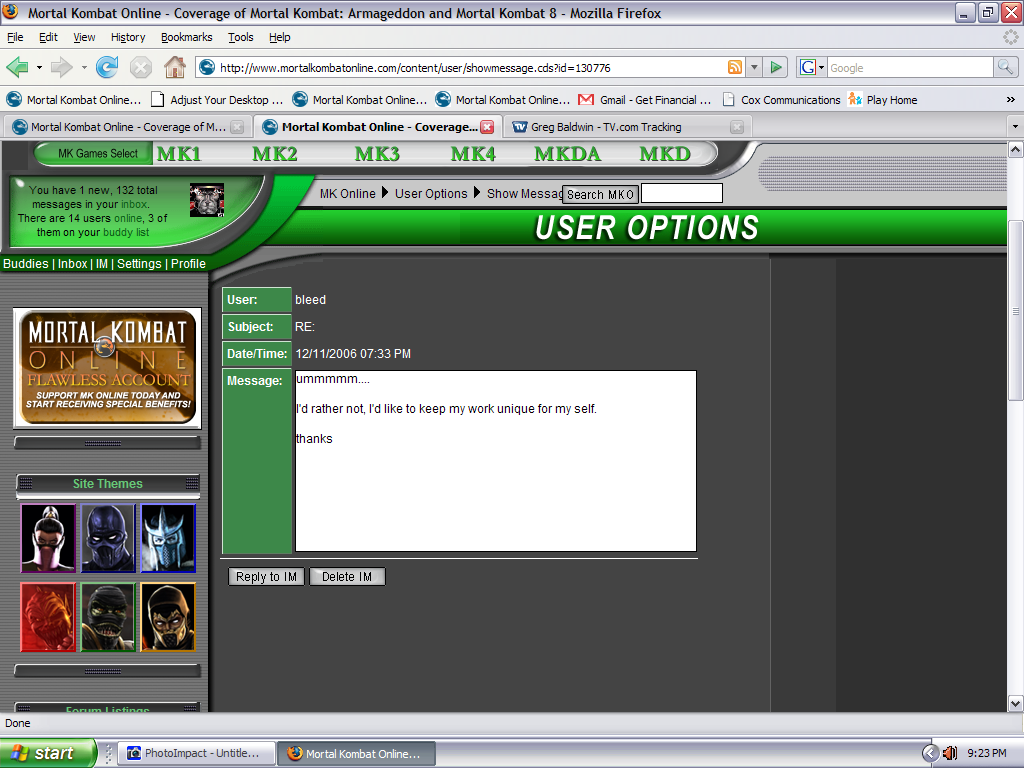Open the History menu
The width and height of the screenshot is (1024, 768).
[128, 37]
